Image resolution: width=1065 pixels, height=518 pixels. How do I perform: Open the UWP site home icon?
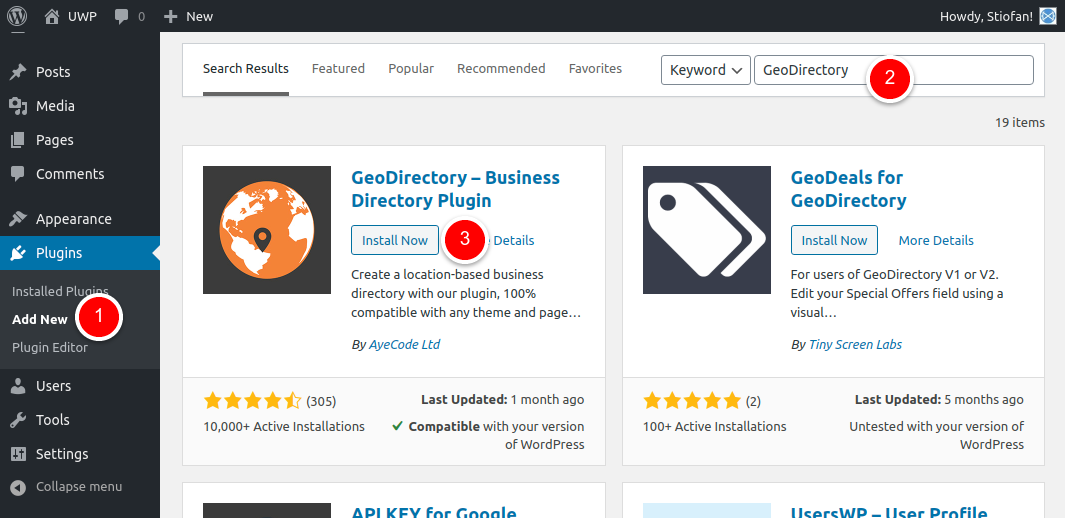pyautogui.click(x=52, y=16)
